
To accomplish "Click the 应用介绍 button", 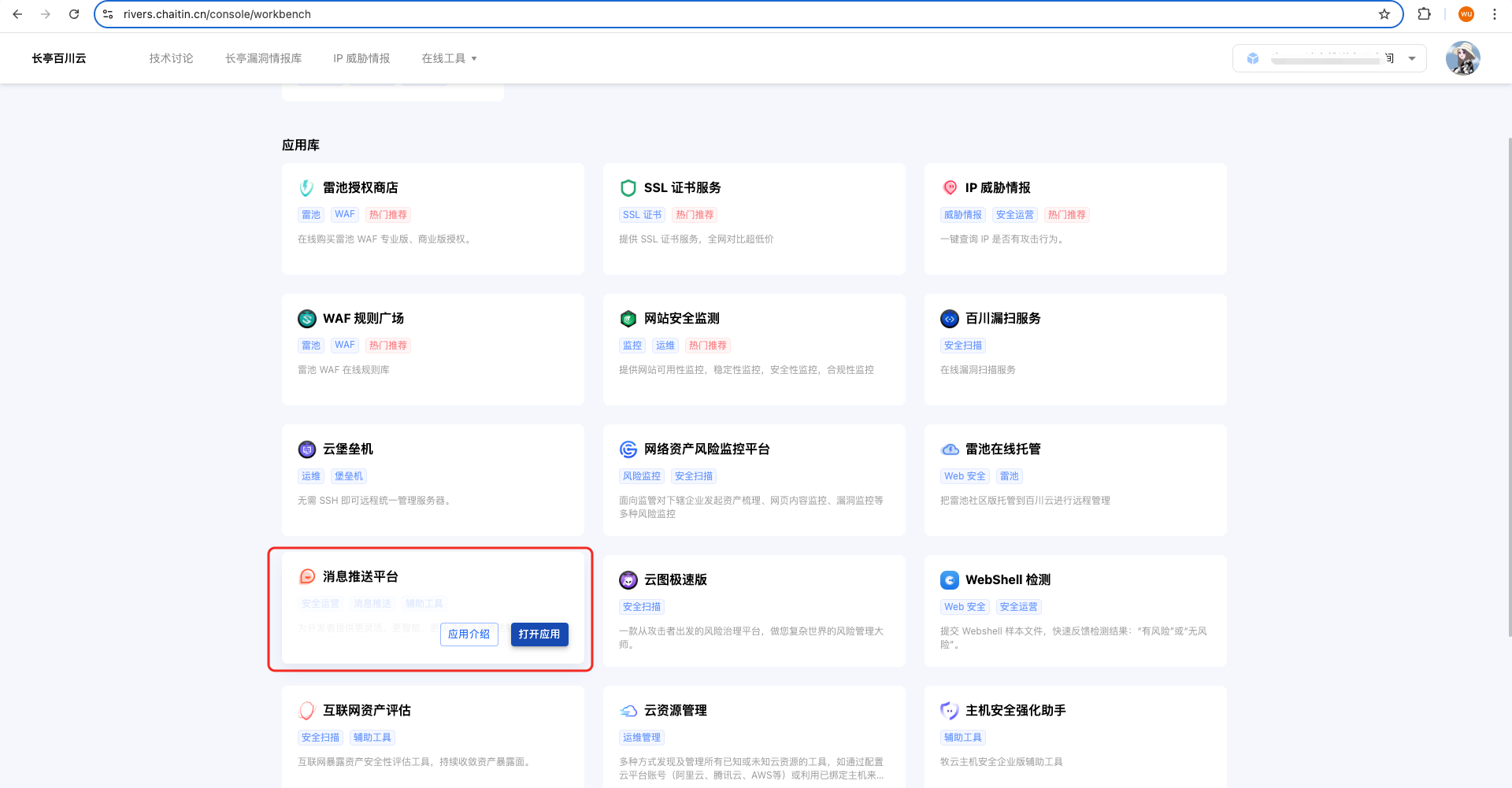I will click(x=469, y=634).
